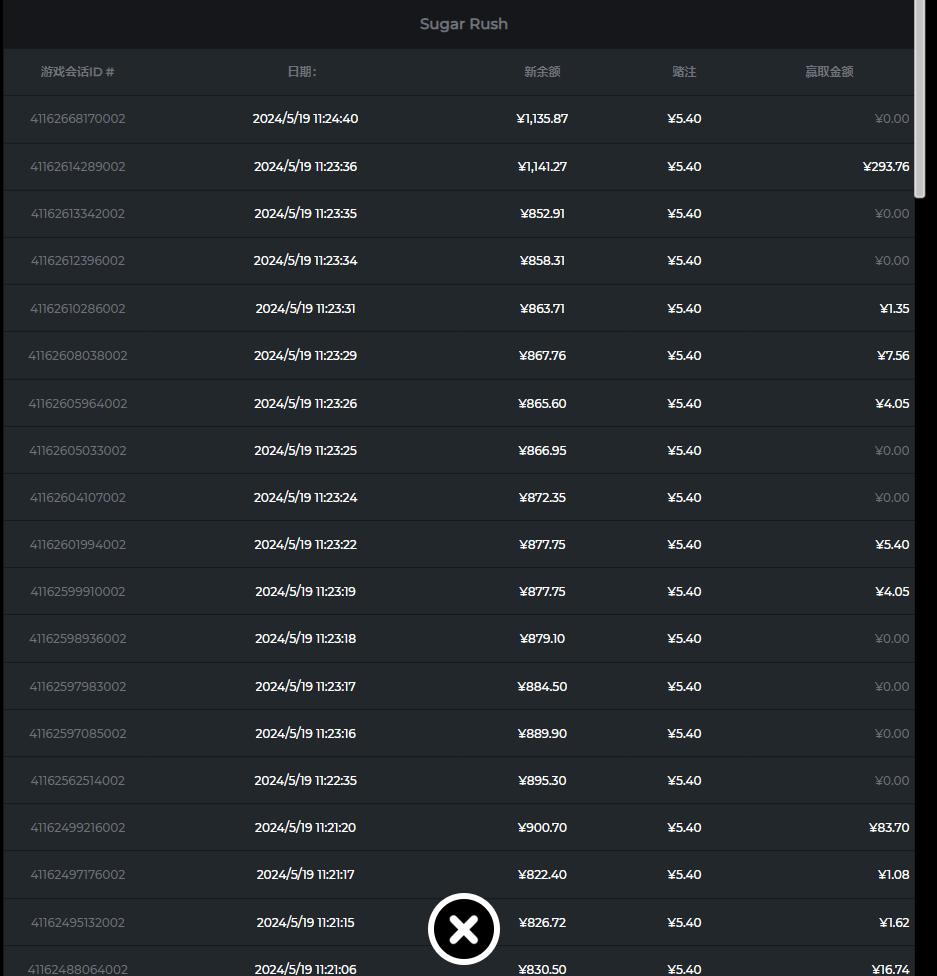Click the win amount ¥1.08
937x976 pixels.
pyautogui.click(x=893, y=874)
